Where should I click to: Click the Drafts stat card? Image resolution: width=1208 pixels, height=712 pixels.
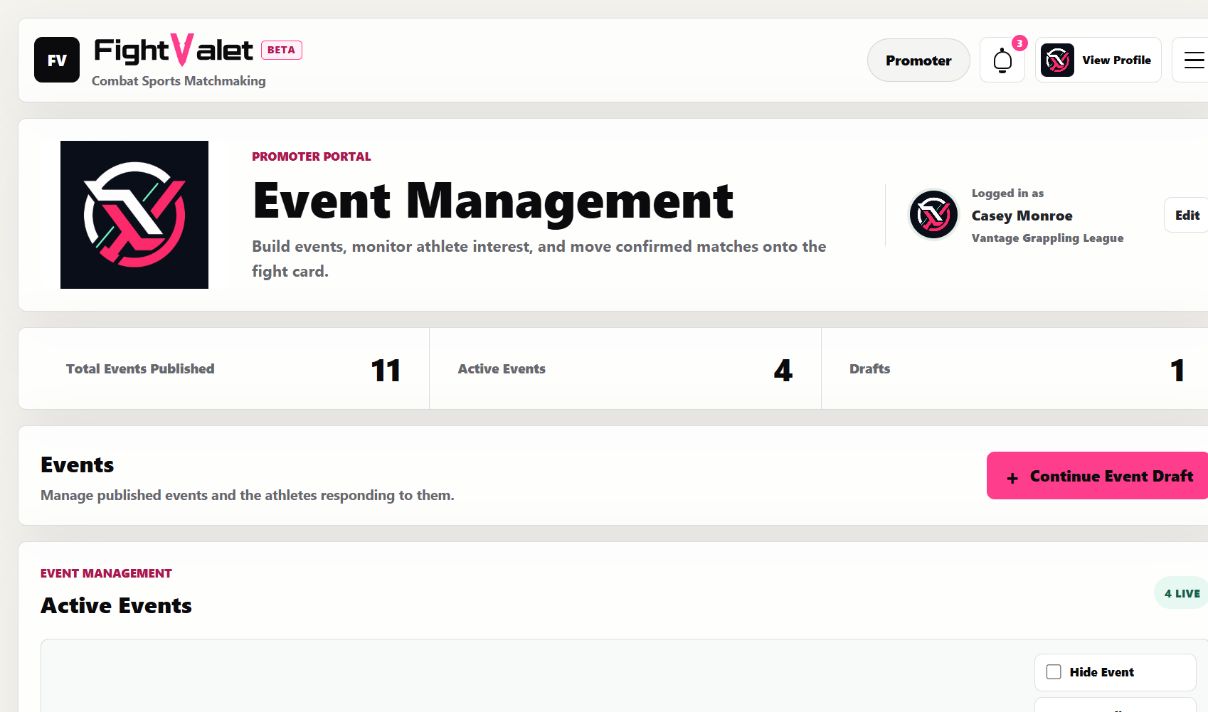coord(1015,369)
